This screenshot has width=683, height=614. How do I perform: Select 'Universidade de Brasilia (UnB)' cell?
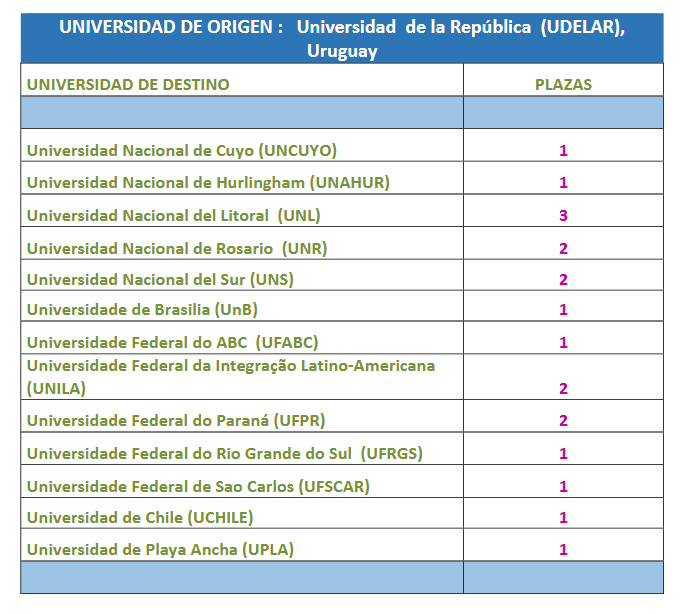point(242,306)
